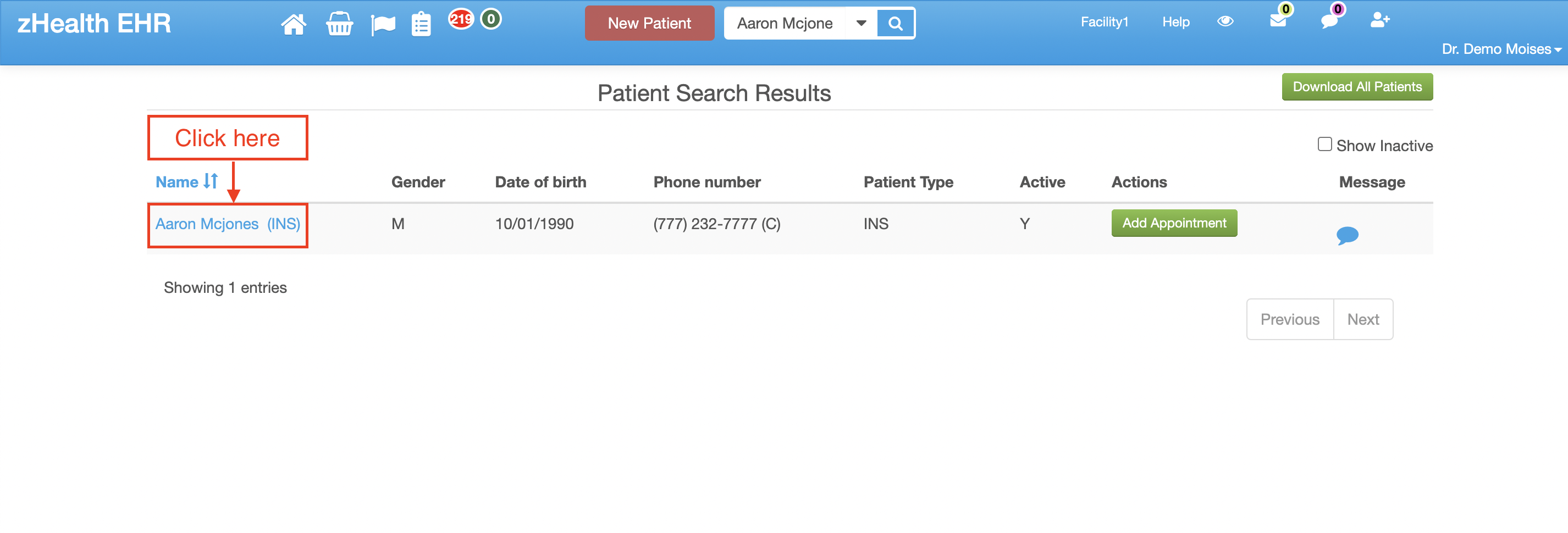Open the chat bubbles messages icon
Viewport: 1568px width, 533px height.
[x=1330, y=21]
